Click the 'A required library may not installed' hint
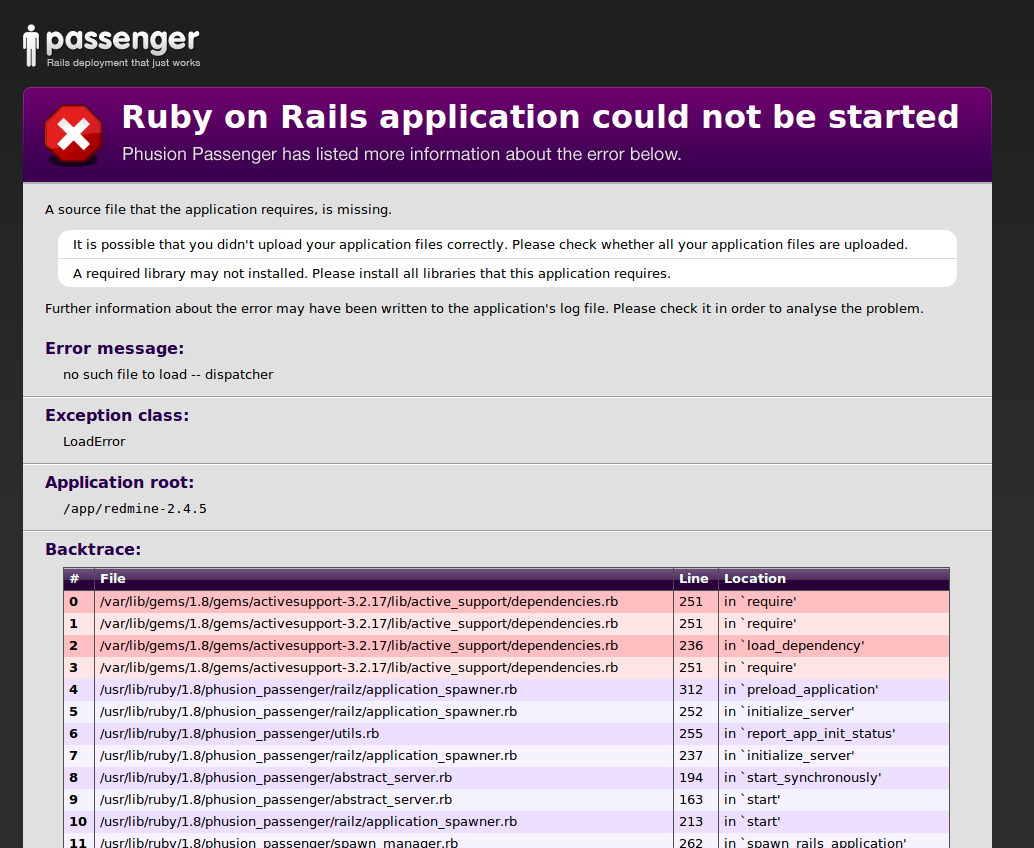Image resolution: width=1034 pixels, height=848 pixels. click(x=371, y=274)
